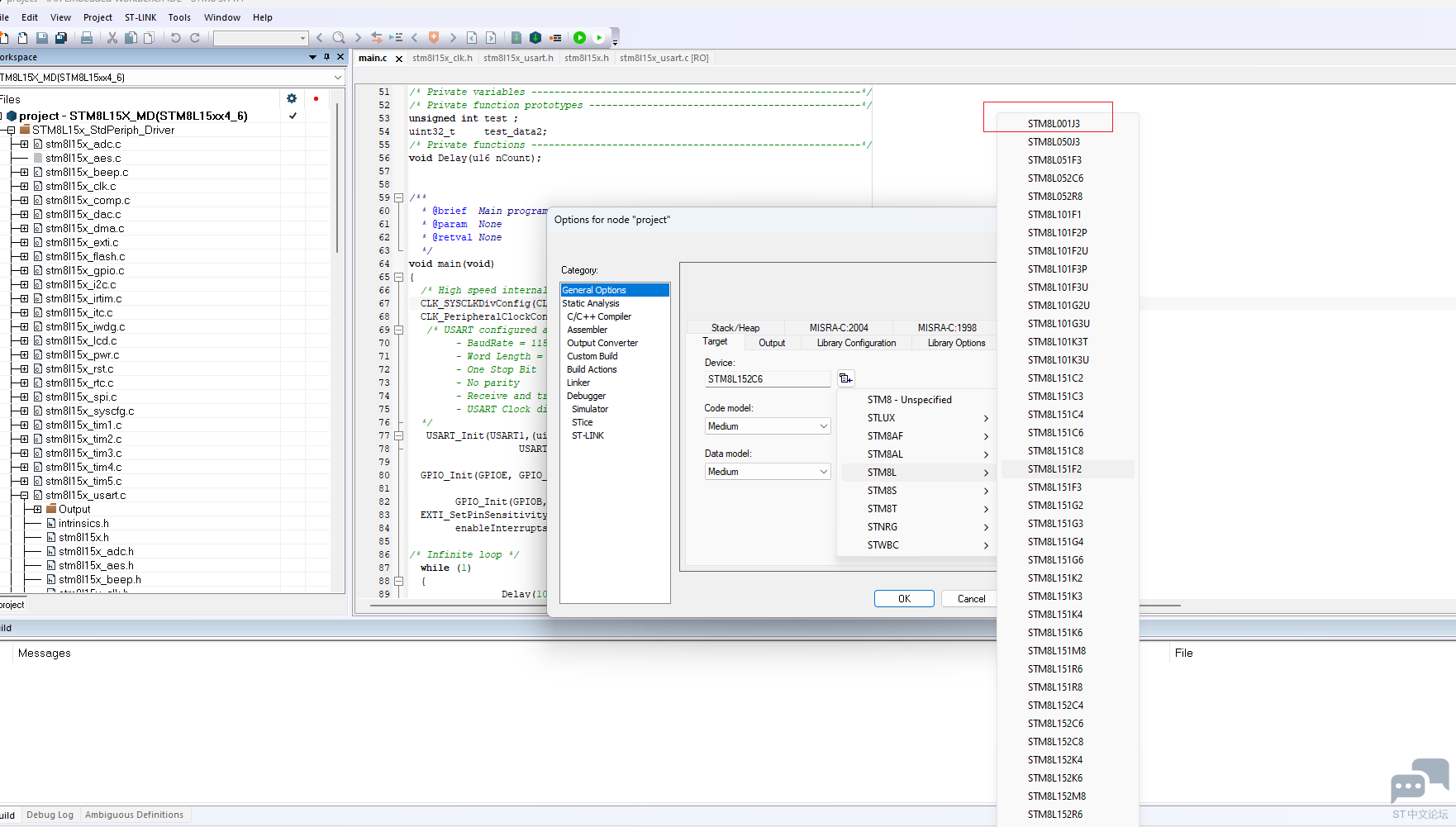Click the OK button in Options dialog
The width and height of the screenshot is (1456, 827).
click(903, 598)
